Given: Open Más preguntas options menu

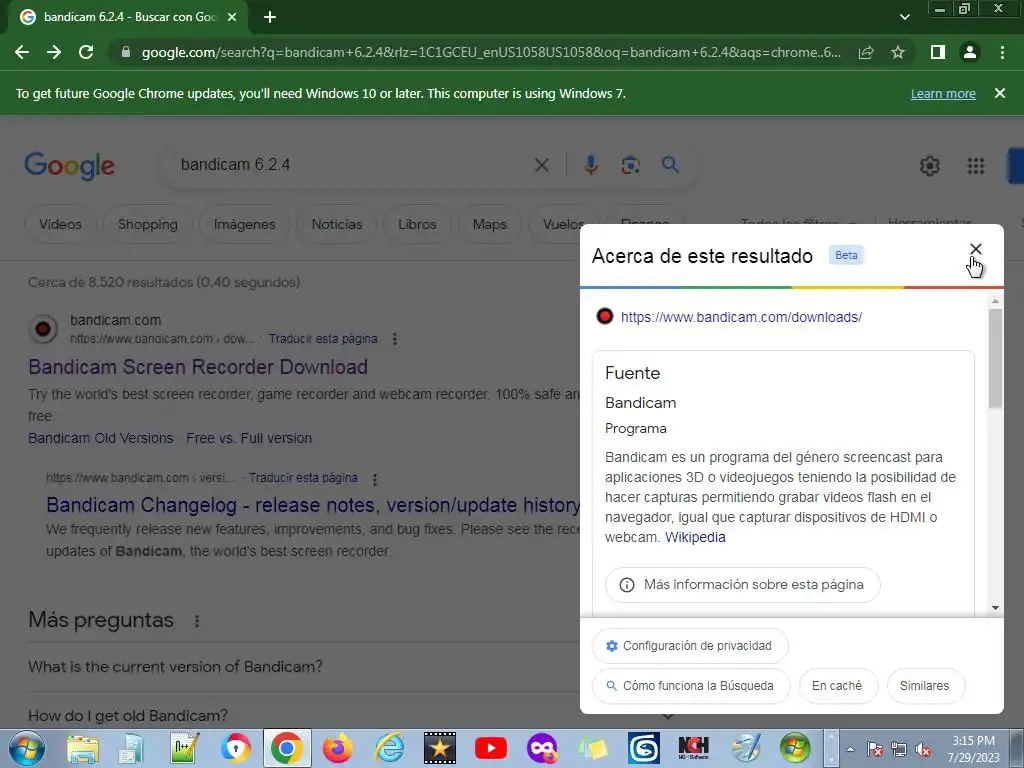Looking at the screenshot, I should click(197, 620).
